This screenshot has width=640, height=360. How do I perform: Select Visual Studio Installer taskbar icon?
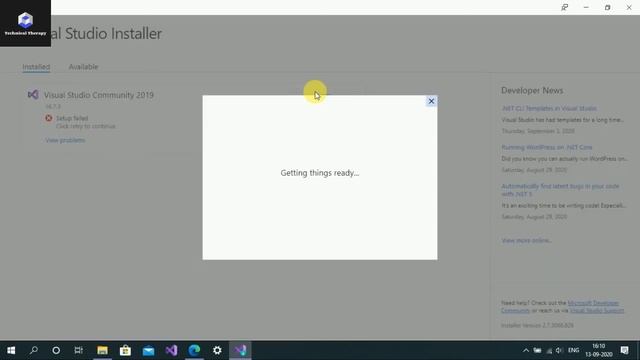240,350
